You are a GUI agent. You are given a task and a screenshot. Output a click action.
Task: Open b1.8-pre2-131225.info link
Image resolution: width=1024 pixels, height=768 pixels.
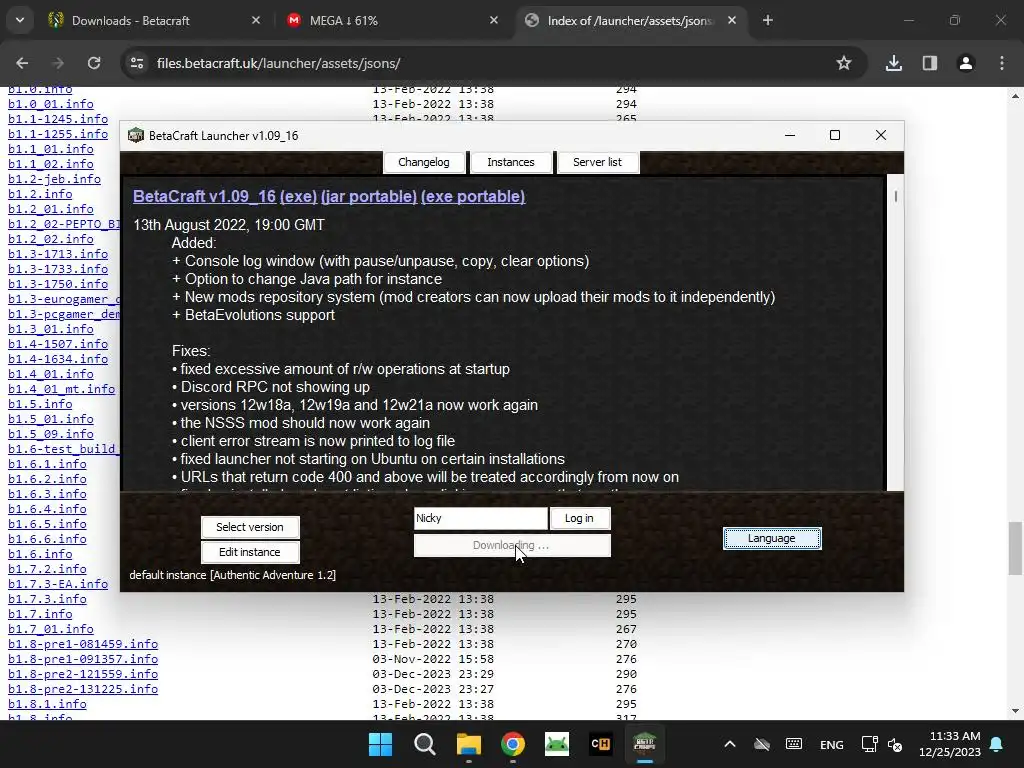[83, 689]
